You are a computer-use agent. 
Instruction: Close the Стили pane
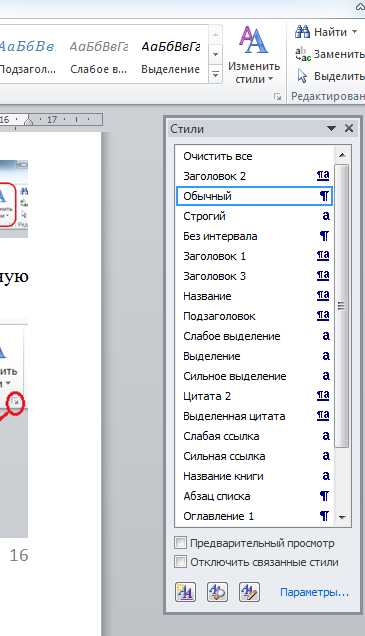(x=349, y=128)
